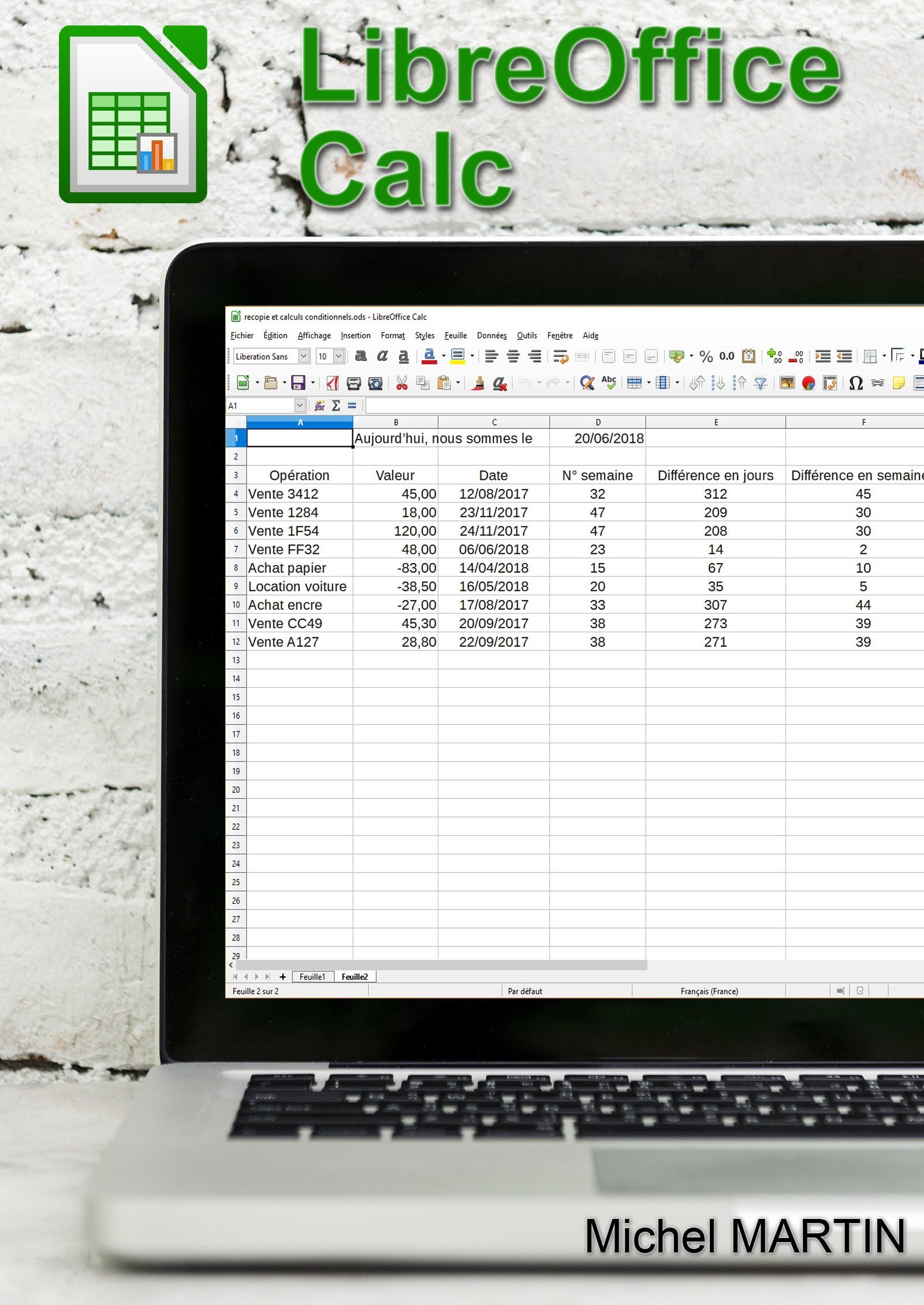Open the Données menu
The image size is (924, 1305).
[x=491, y=335]
